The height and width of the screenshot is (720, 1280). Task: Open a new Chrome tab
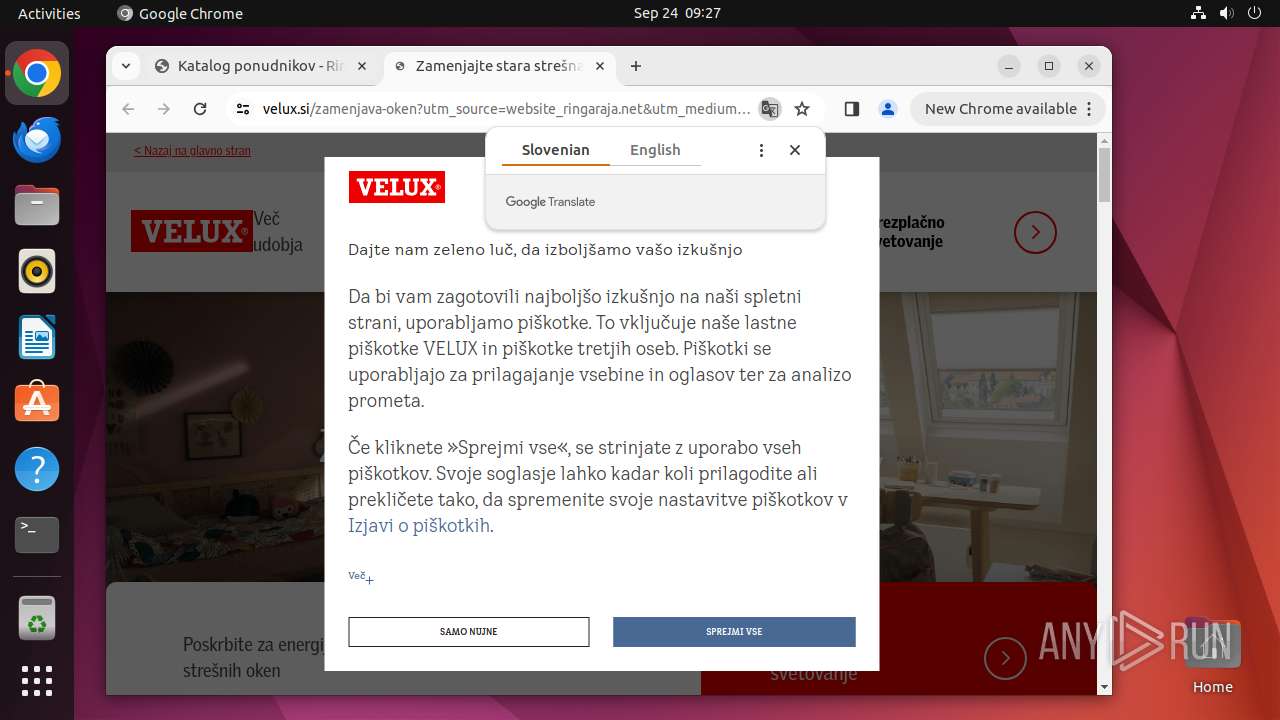636,66
